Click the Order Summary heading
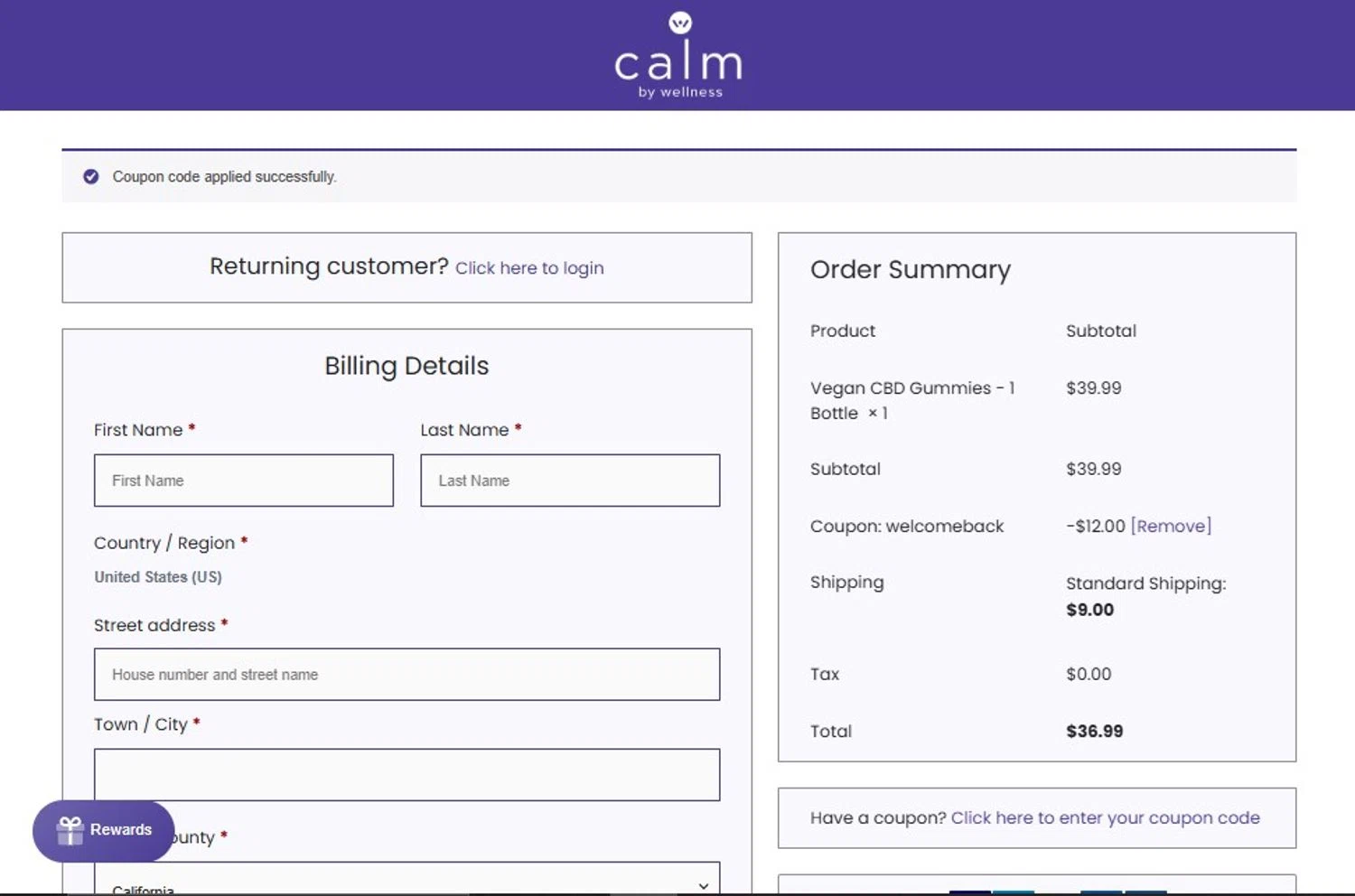 pyautogui.click(x=910, y=270)
